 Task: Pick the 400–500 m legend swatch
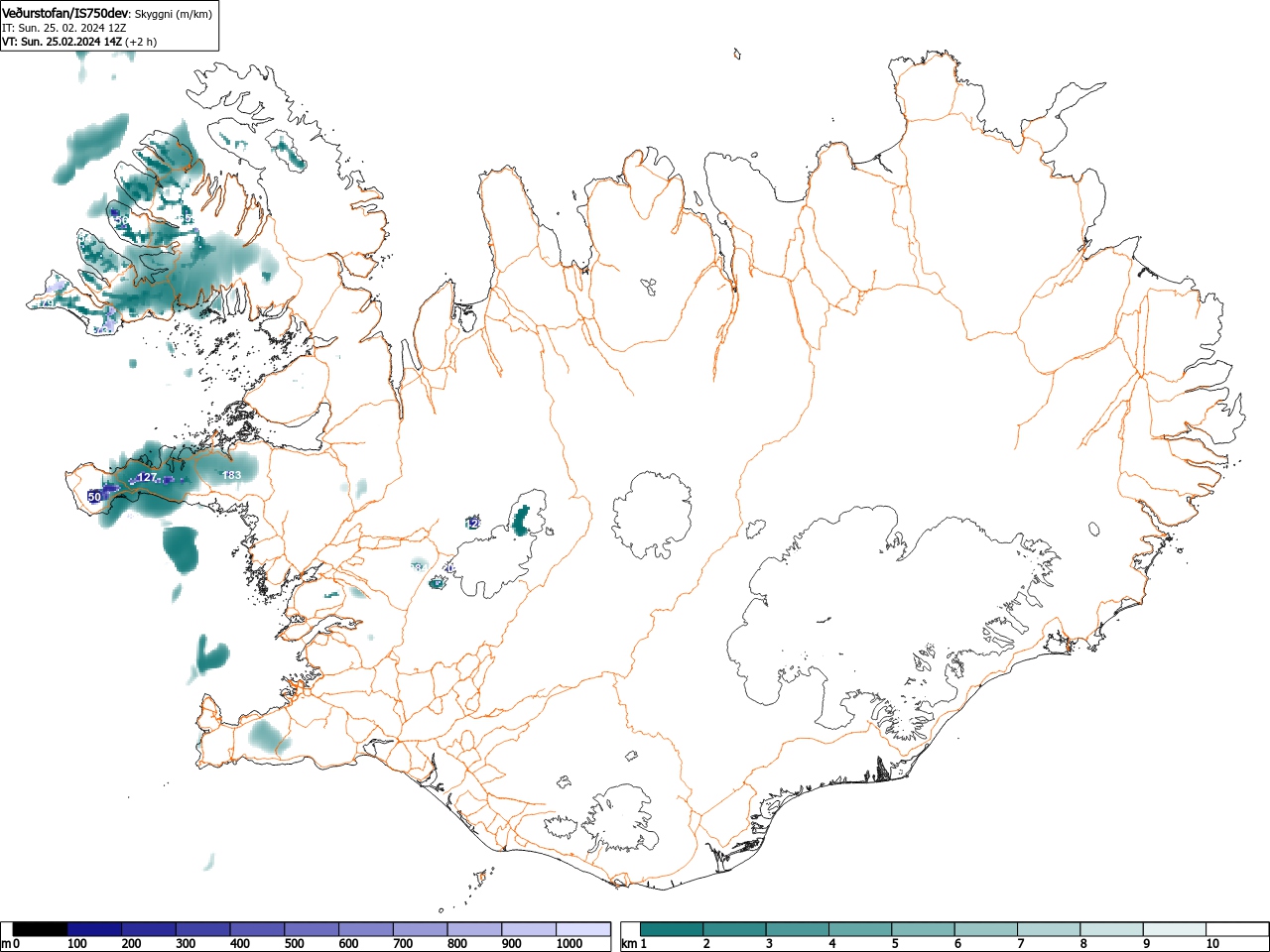tap(257, 929)
